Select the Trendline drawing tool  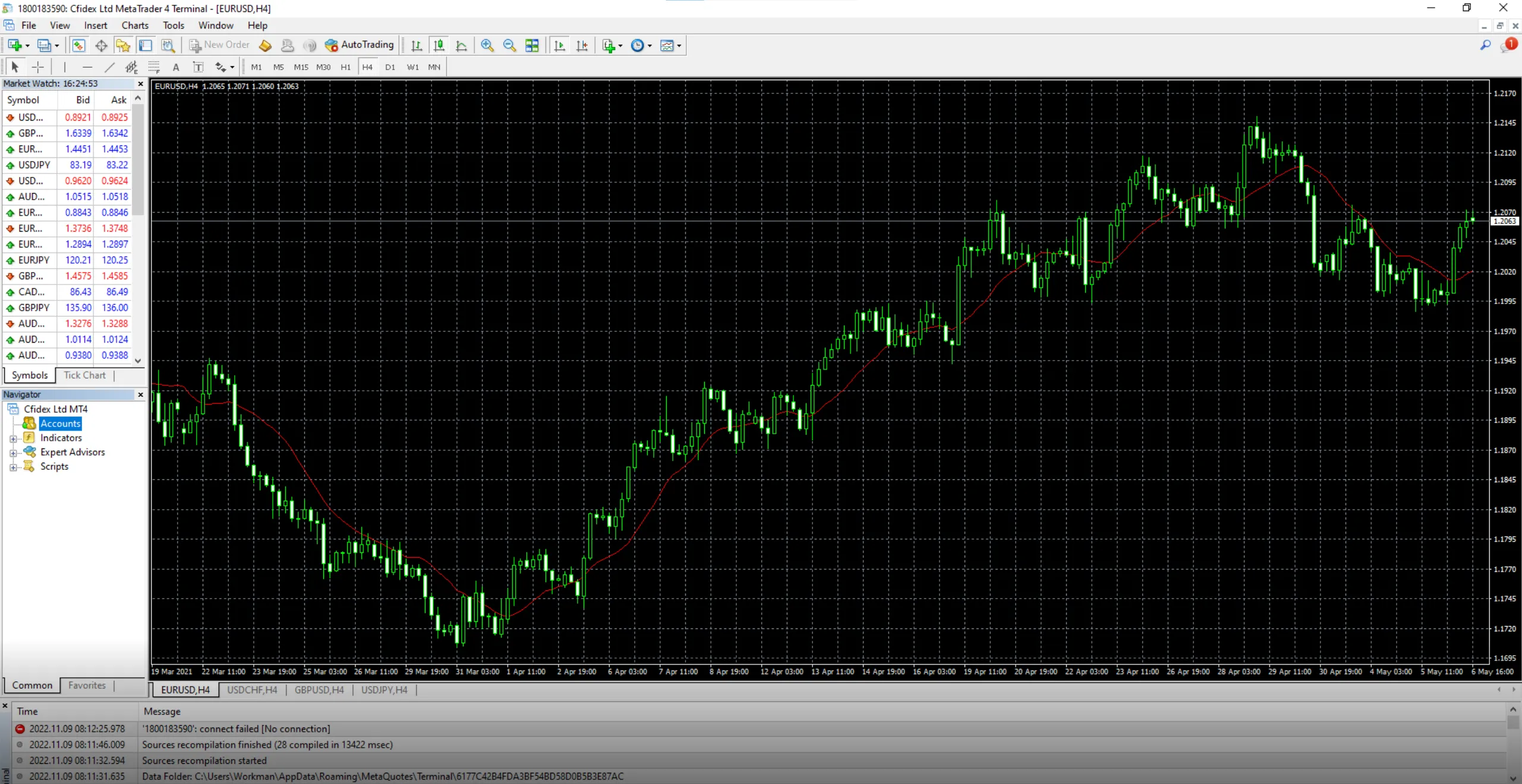[109, 67]
